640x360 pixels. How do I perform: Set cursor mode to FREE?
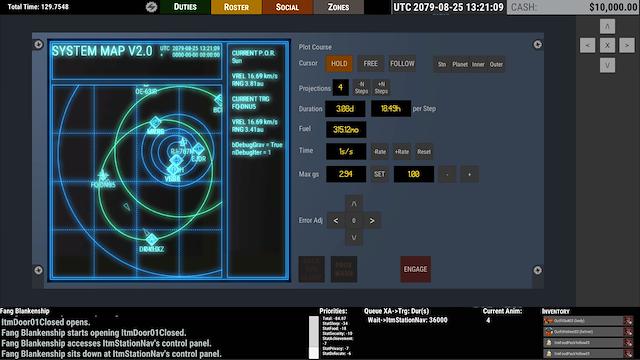370,64
